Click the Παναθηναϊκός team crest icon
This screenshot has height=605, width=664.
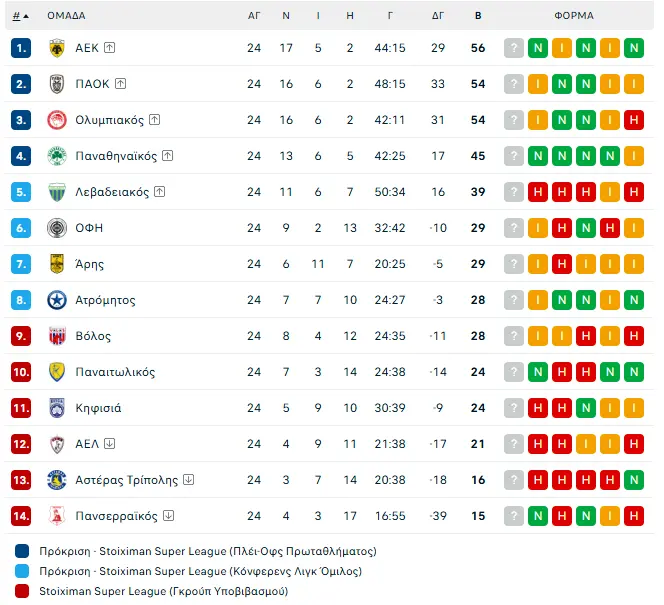point(57,156)
